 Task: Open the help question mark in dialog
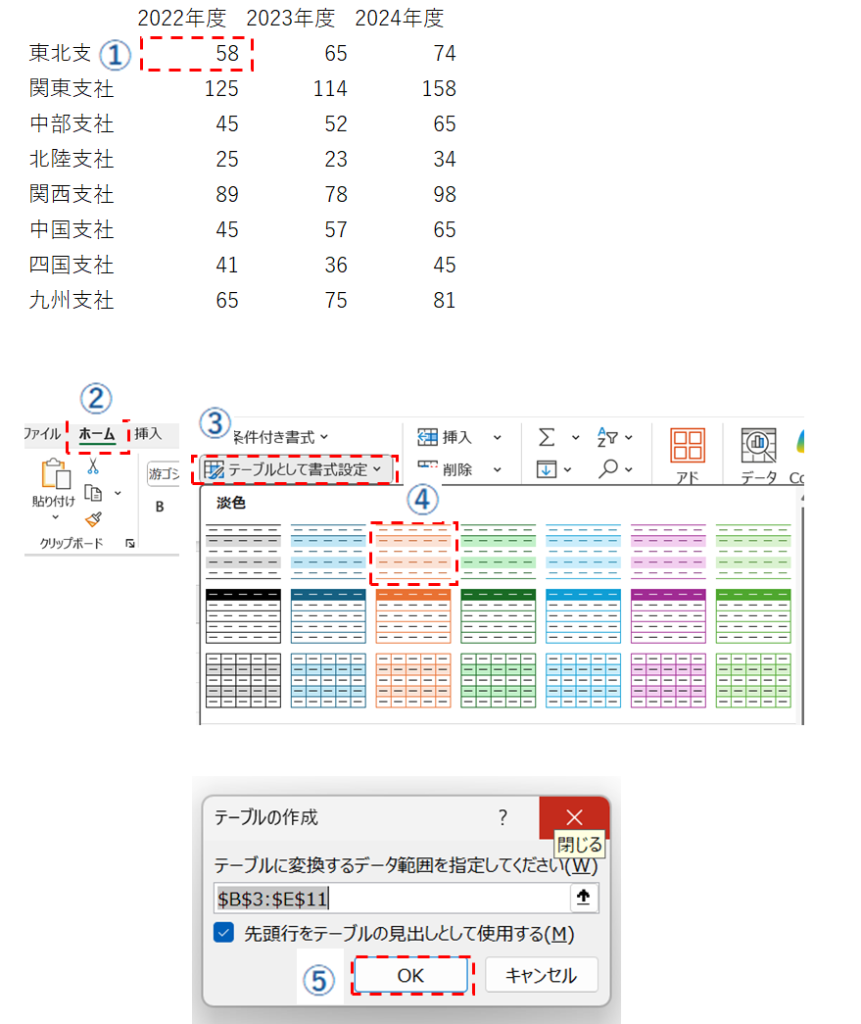[x=503, y=817]
